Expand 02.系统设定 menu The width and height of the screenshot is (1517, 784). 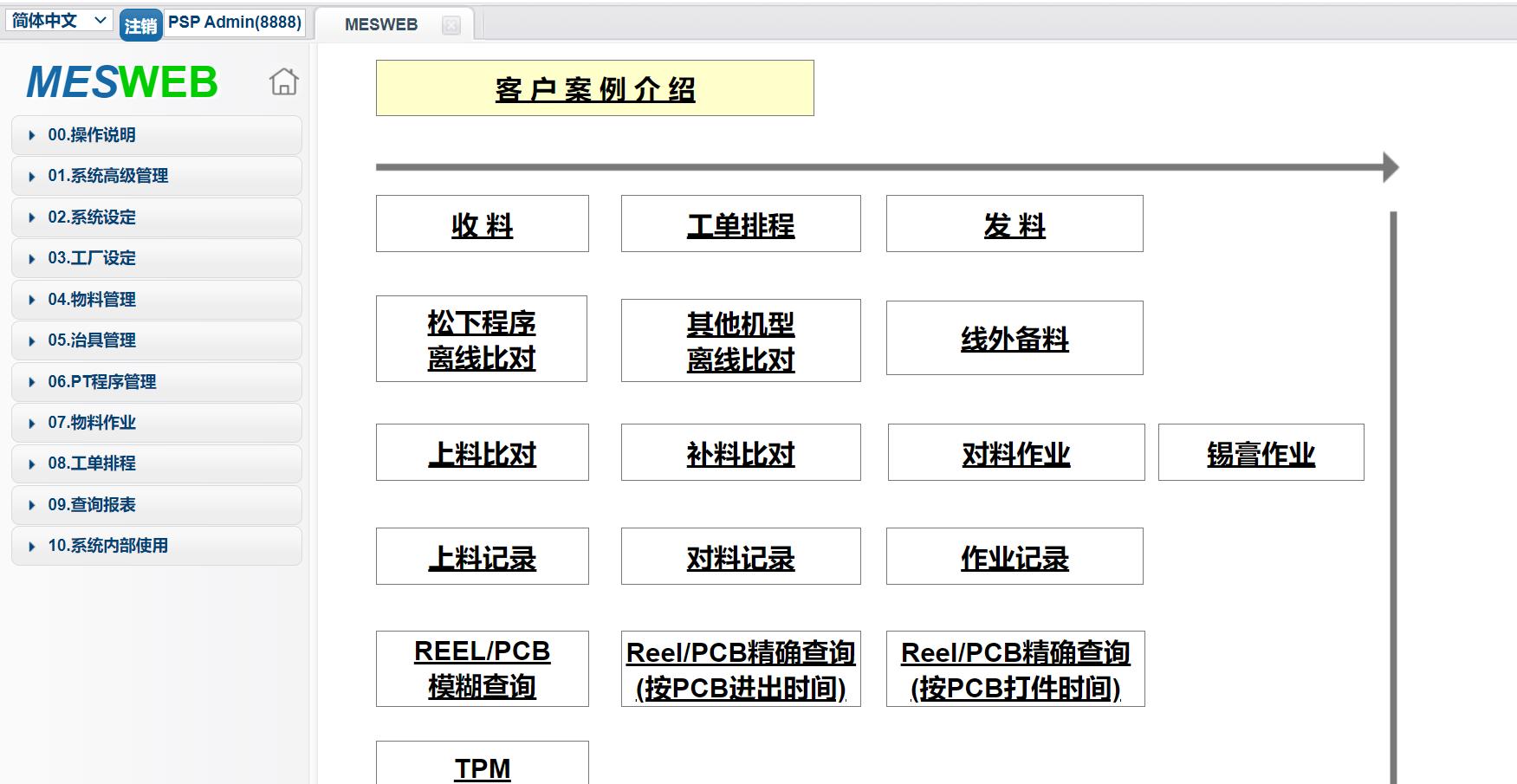point(157,217)
